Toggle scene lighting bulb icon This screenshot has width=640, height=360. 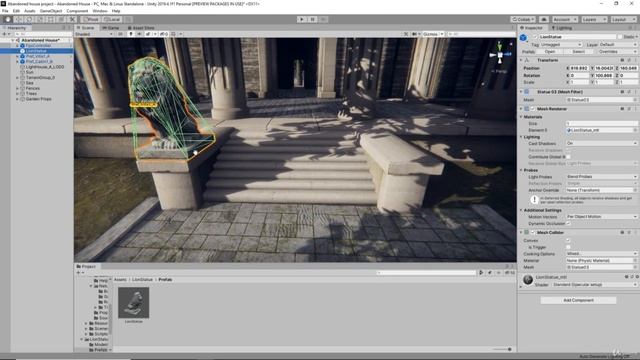pos(131,34)
